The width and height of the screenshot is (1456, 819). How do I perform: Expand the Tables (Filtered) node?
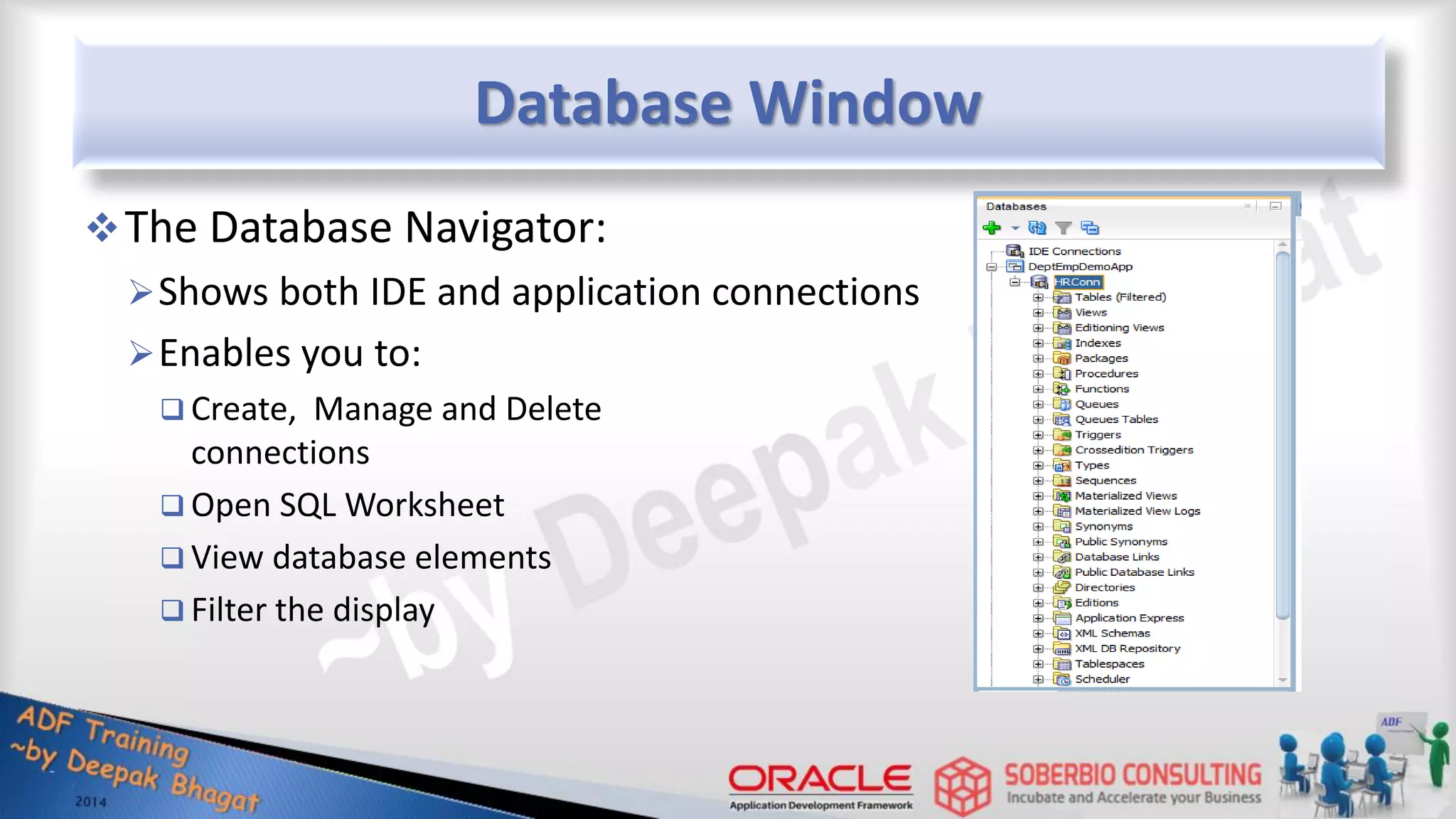pyautogui.click(x=1038, y=298)
